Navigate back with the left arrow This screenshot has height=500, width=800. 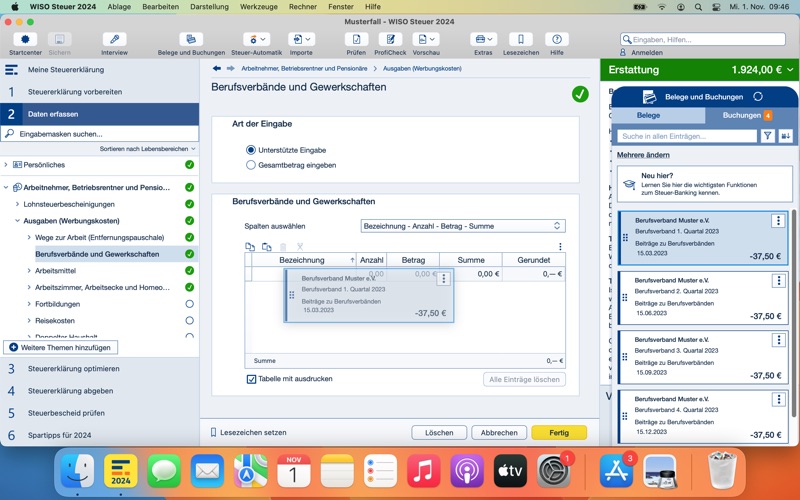click(217, 68)
